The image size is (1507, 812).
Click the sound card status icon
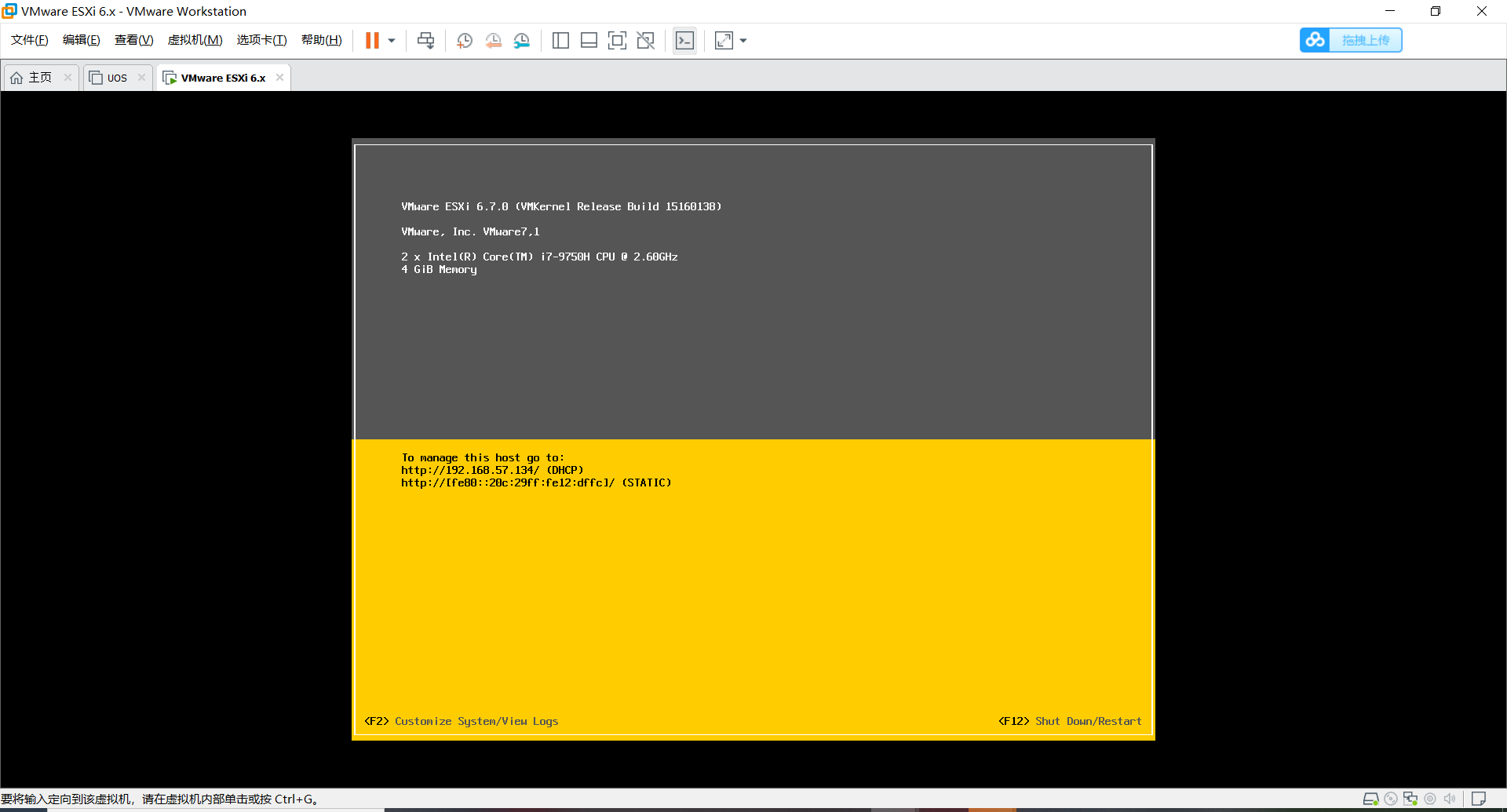click(x=1450, y=799)
